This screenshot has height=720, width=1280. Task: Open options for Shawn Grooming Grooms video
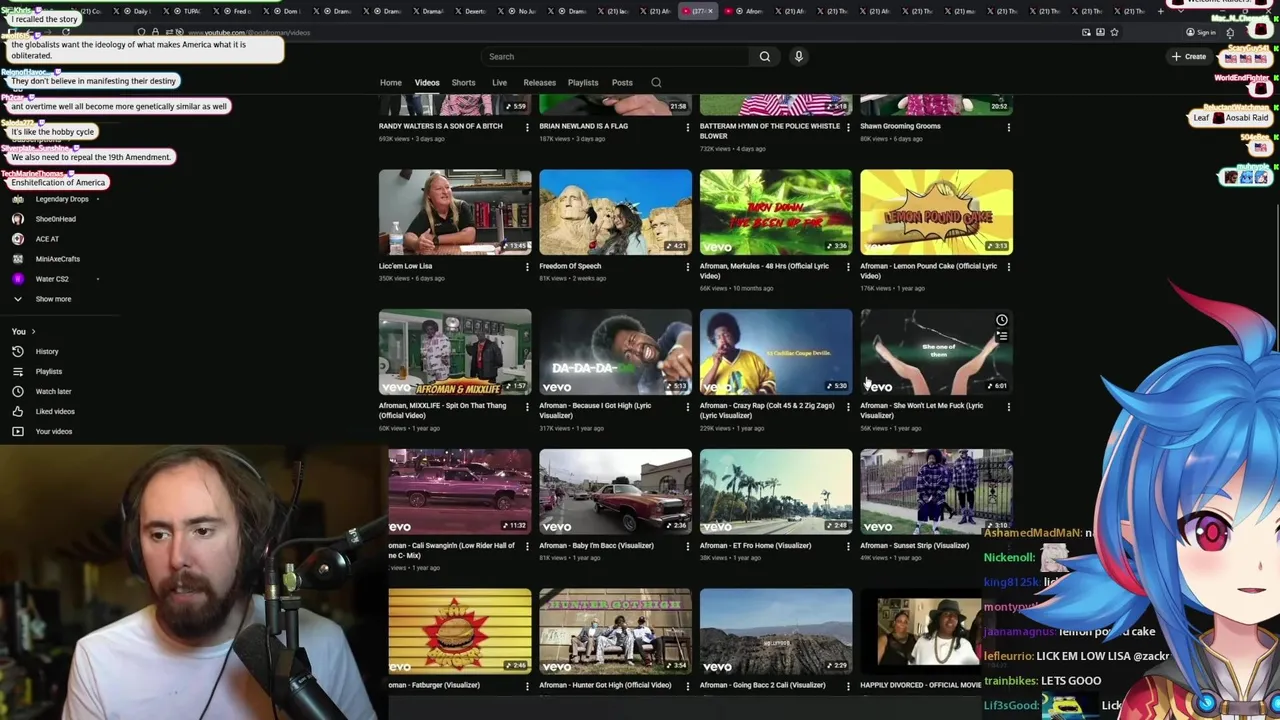(1008, 127)
